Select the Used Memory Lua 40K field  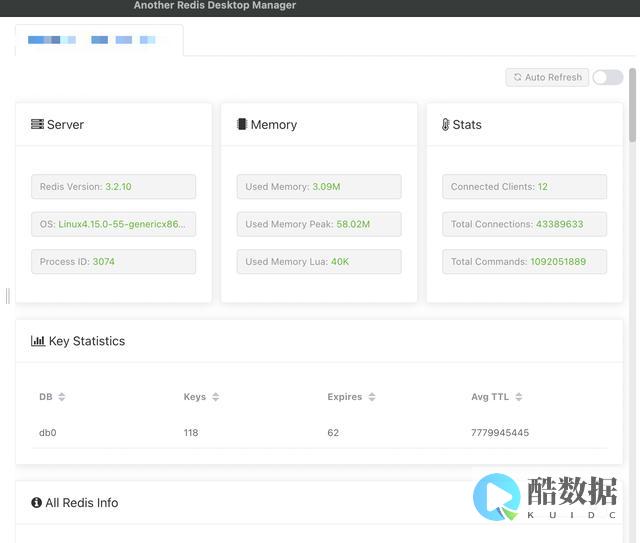point(319,262)
